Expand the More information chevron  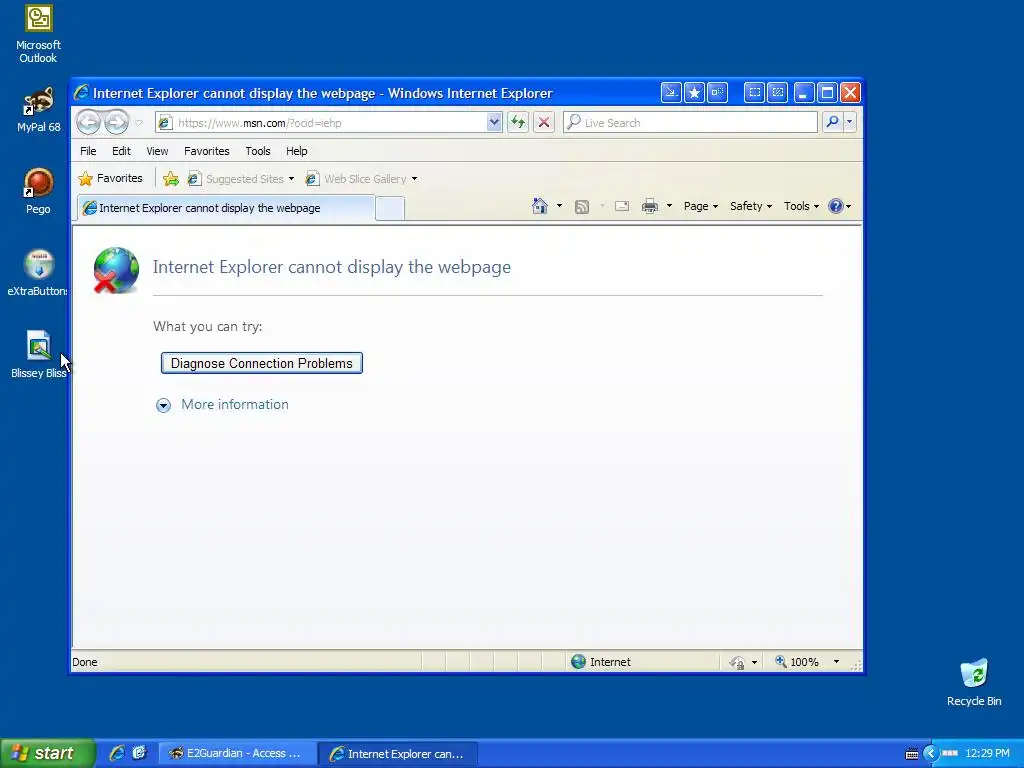point(163,406)
